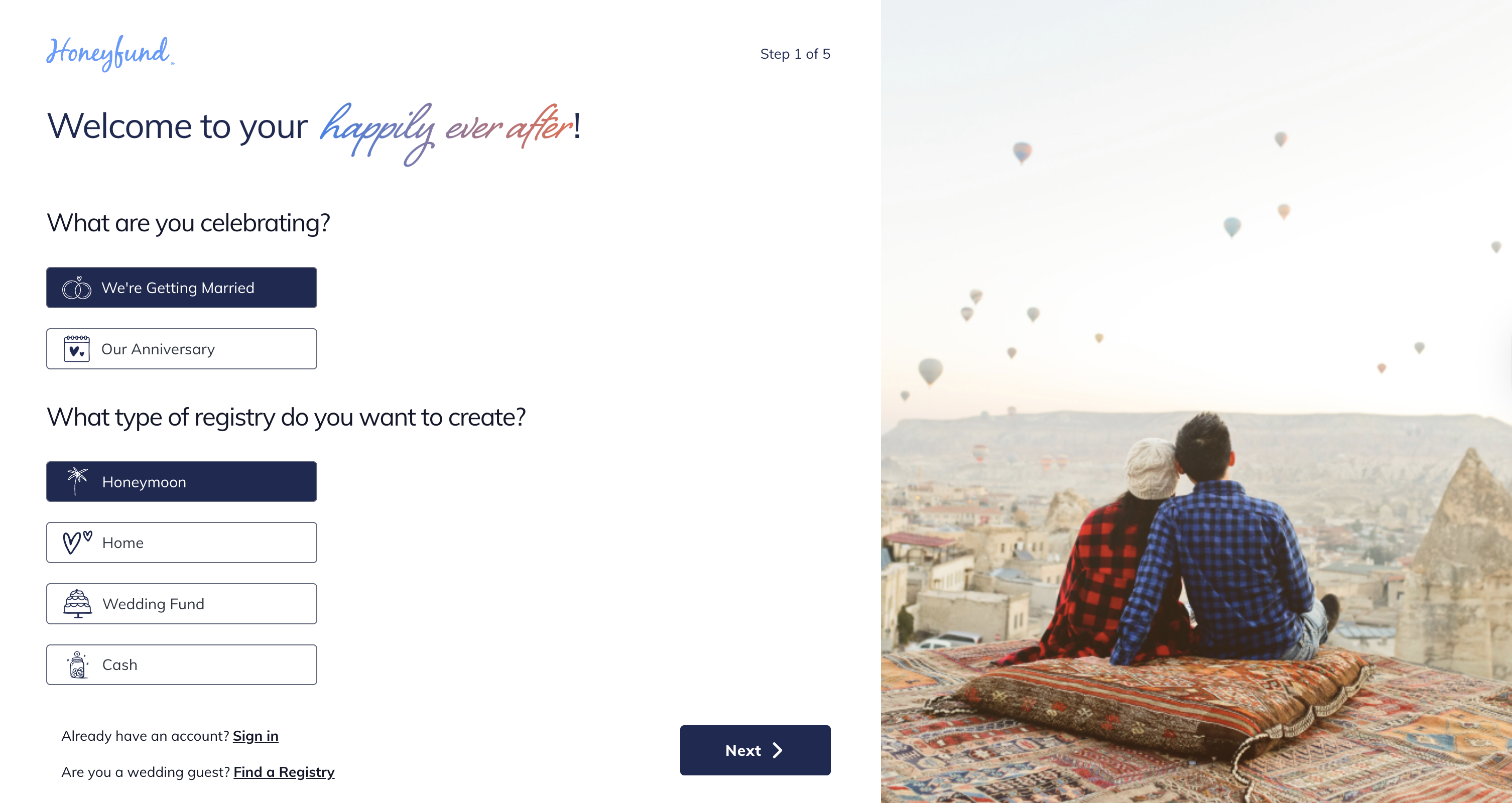Click the palm tree honeymoon icon

(x=77, y=481)
